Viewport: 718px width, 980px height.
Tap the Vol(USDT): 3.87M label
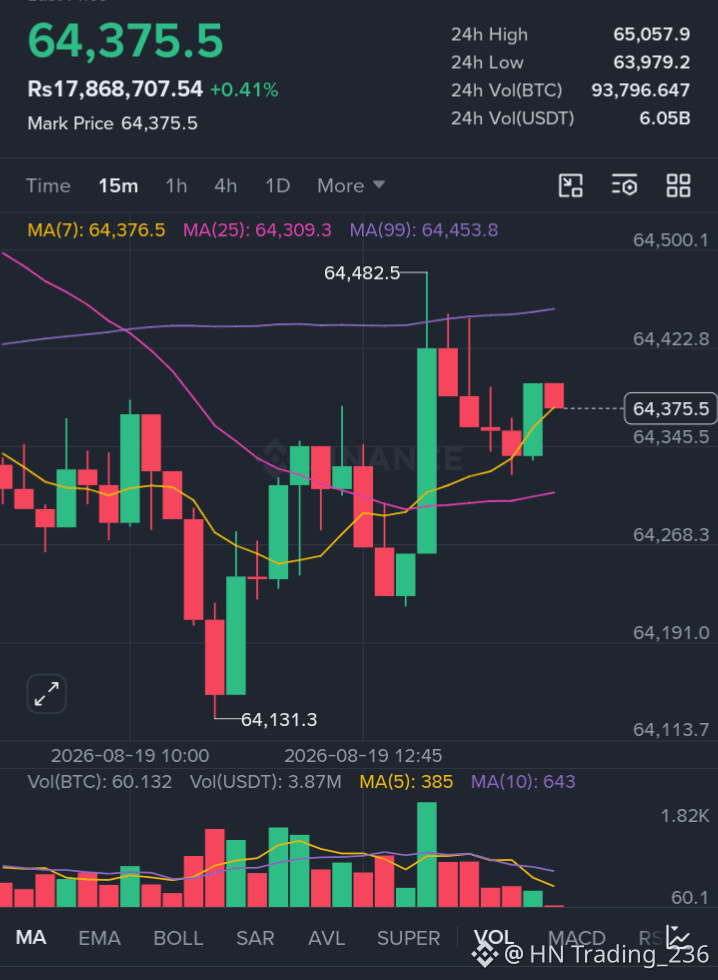pyautogui.click(x=266, y=782)
